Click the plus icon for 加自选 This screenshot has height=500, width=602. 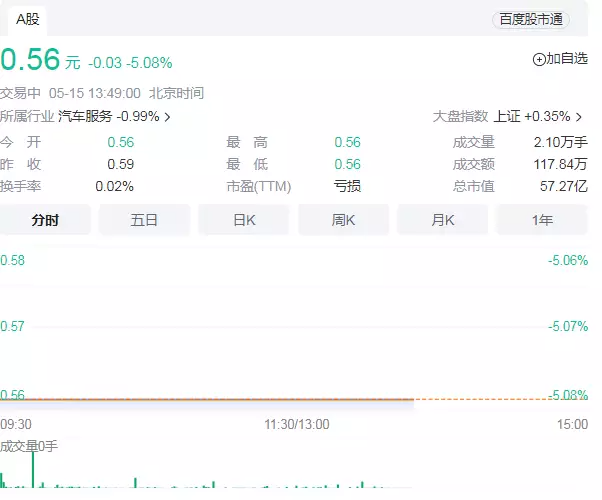click(x=539, y=60)
